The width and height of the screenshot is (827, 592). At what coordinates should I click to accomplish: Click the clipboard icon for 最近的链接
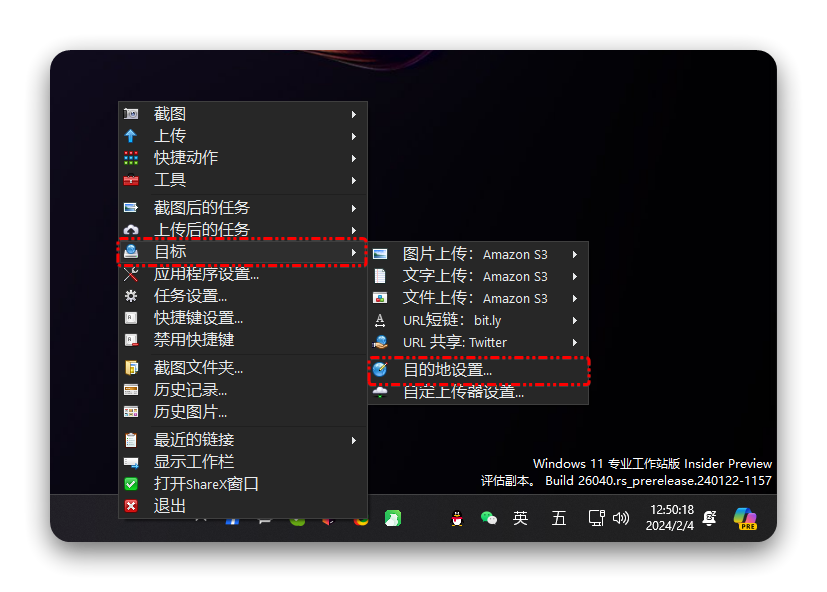click(x=131, y=440)
